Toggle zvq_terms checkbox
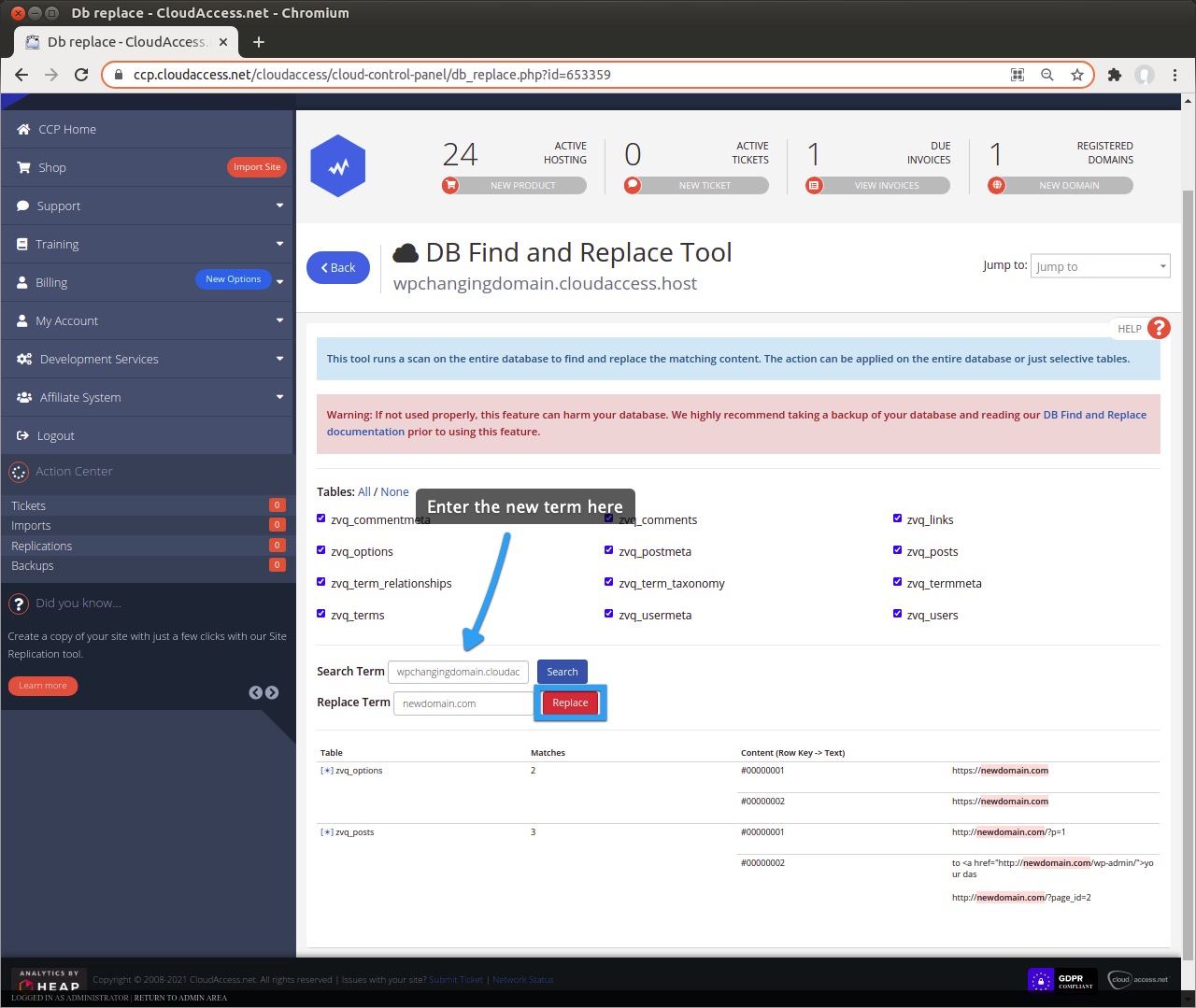Viewport: 1196px width, 1008px height. [x=321, y=614]
